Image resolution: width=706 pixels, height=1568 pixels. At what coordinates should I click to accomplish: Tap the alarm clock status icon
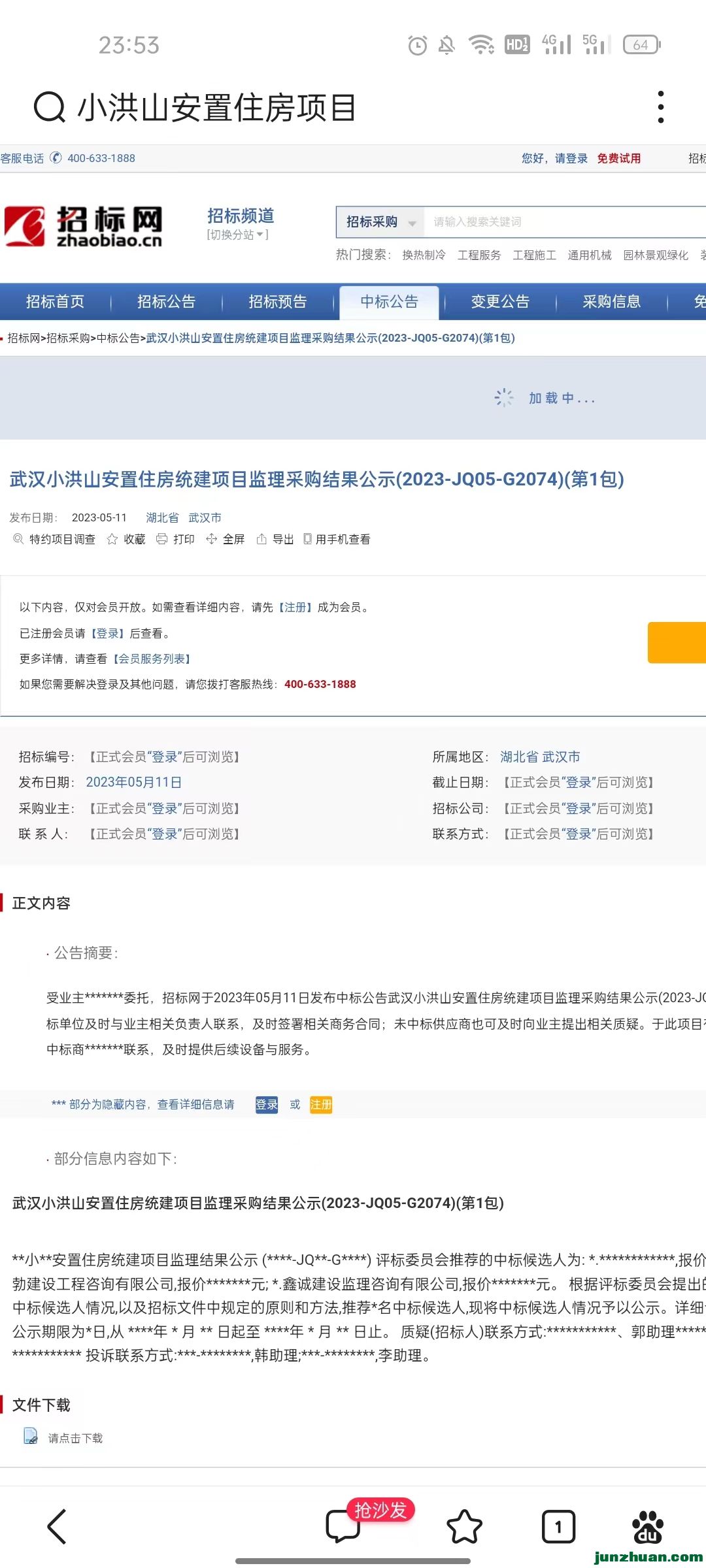click(418, 45)
